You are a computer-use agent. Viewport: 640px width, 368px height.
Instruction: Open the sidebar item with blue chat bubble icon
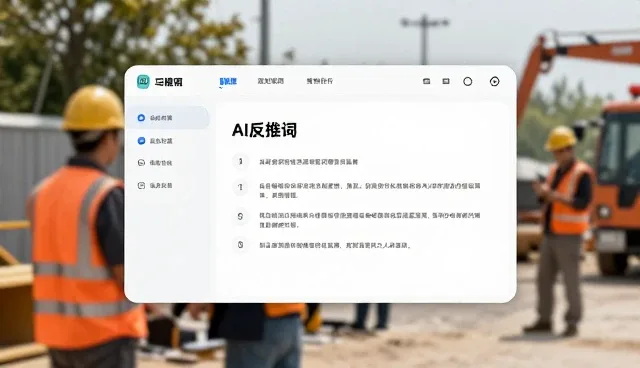(155, 141)
